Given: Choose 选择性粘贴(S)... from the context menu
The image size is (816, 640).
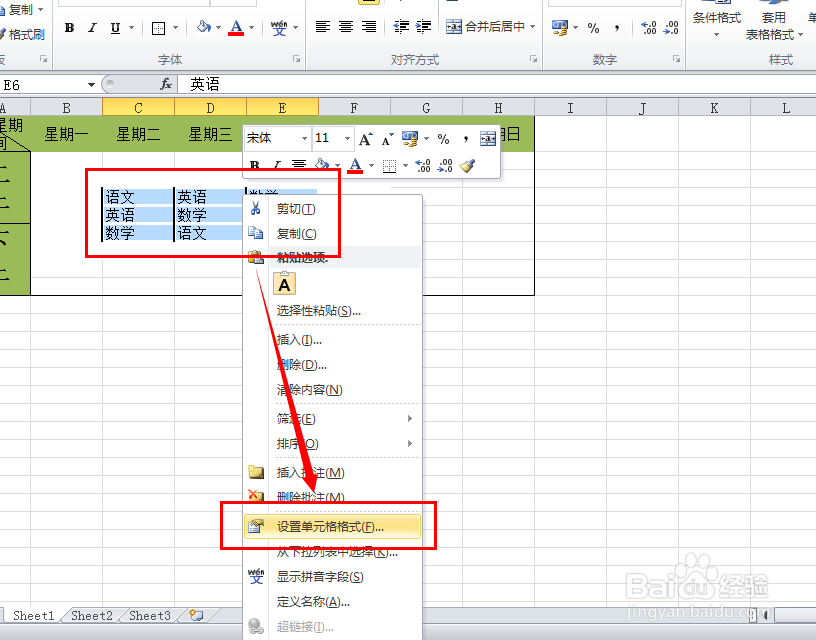Looking at the screenshot, I should (333, 311).
